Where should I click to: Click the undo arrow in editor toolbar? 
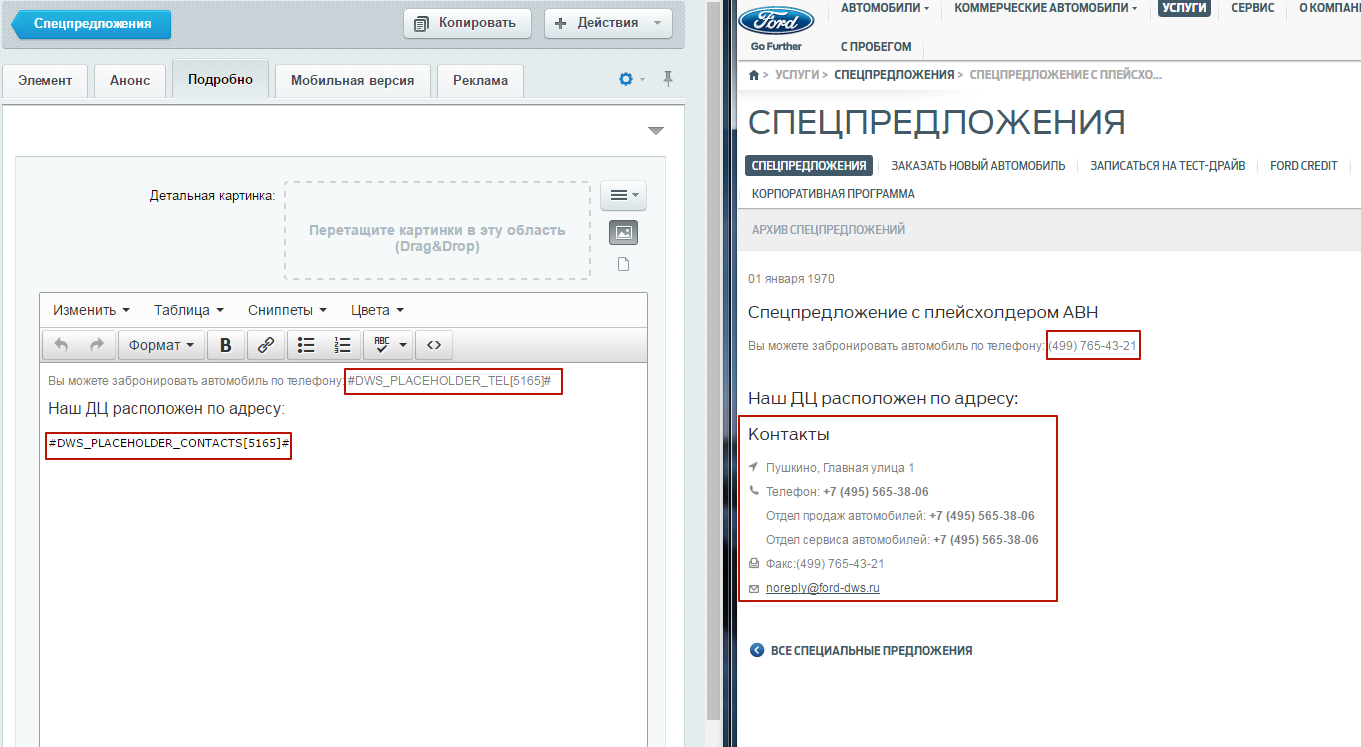click(x=61, y=345)
